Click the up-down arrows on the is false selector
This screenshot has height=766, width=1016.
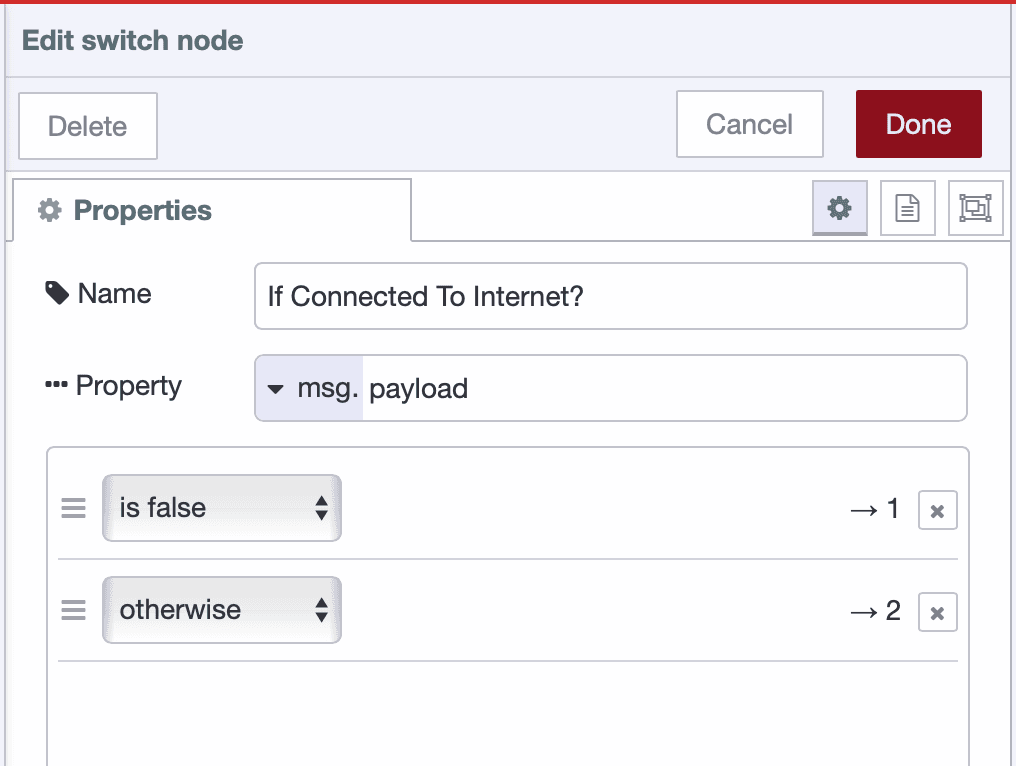tap(324, 508)
